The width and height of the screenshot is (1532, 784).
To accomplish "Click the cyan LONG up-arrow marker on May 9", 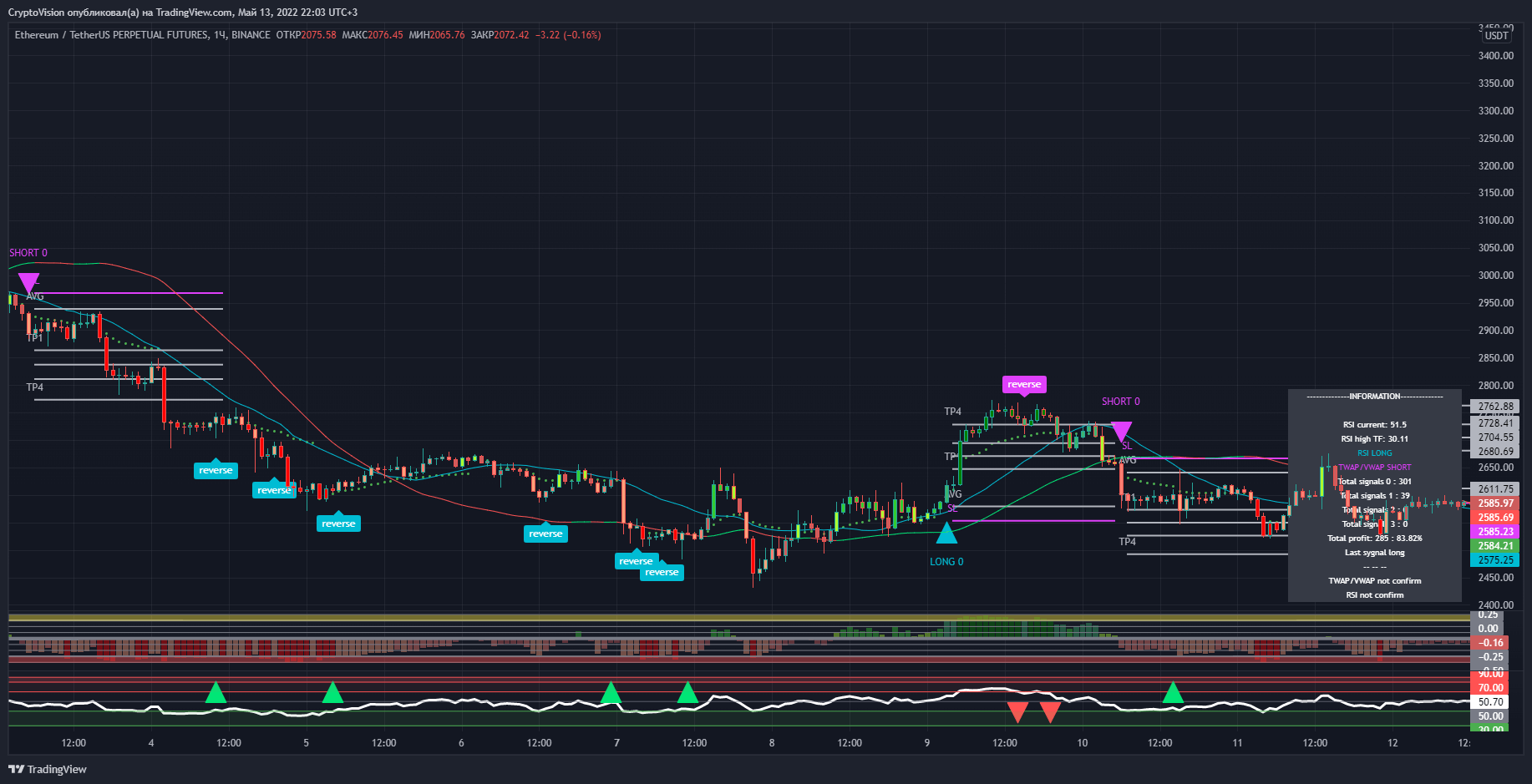I will (x=946, y=533).
